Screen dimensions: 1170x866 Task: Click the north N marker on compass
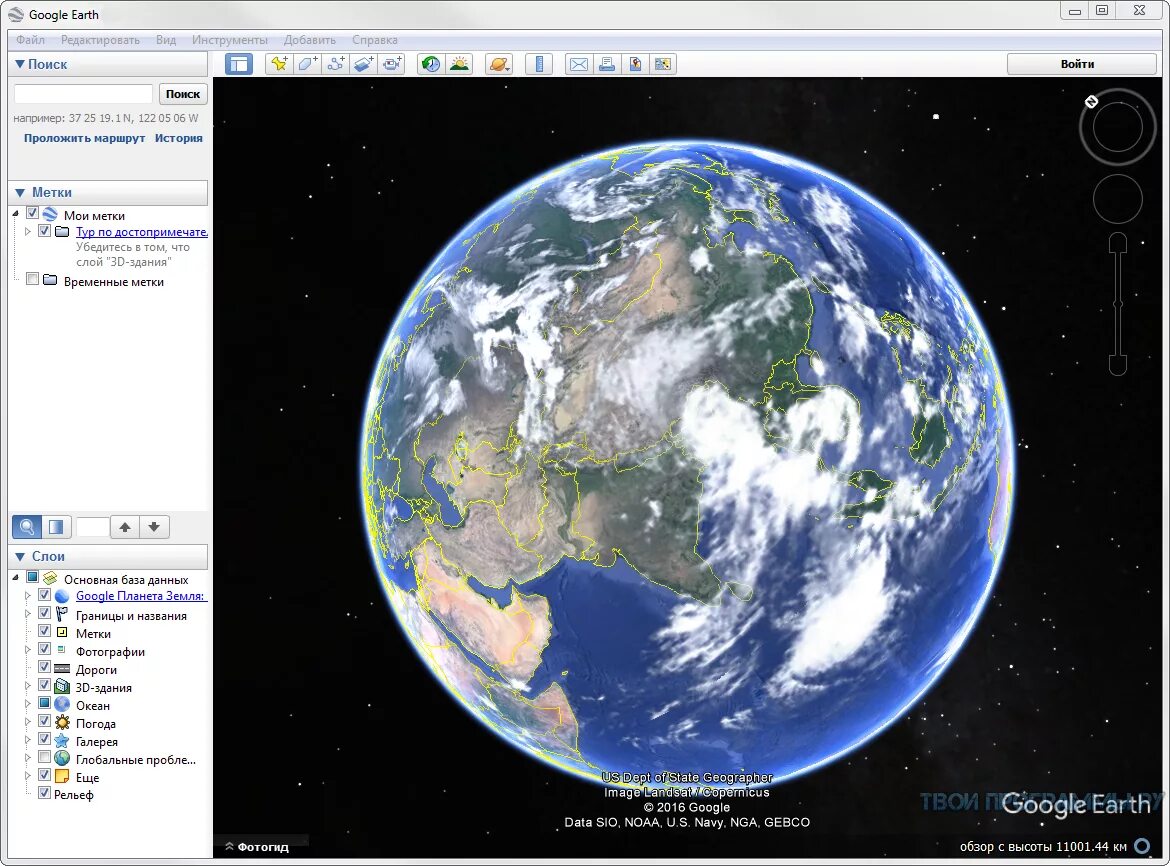point(1091,101)
